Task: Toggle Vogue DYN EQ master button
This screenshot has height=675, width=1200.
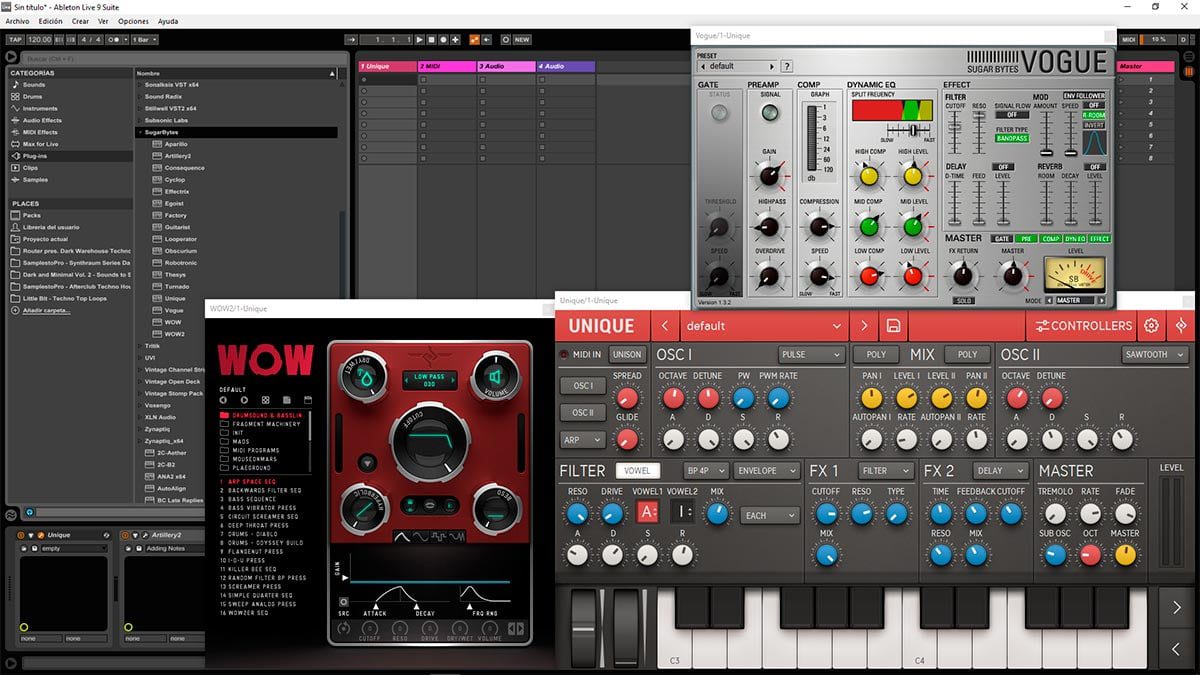Action: [x=1075, y=239]
